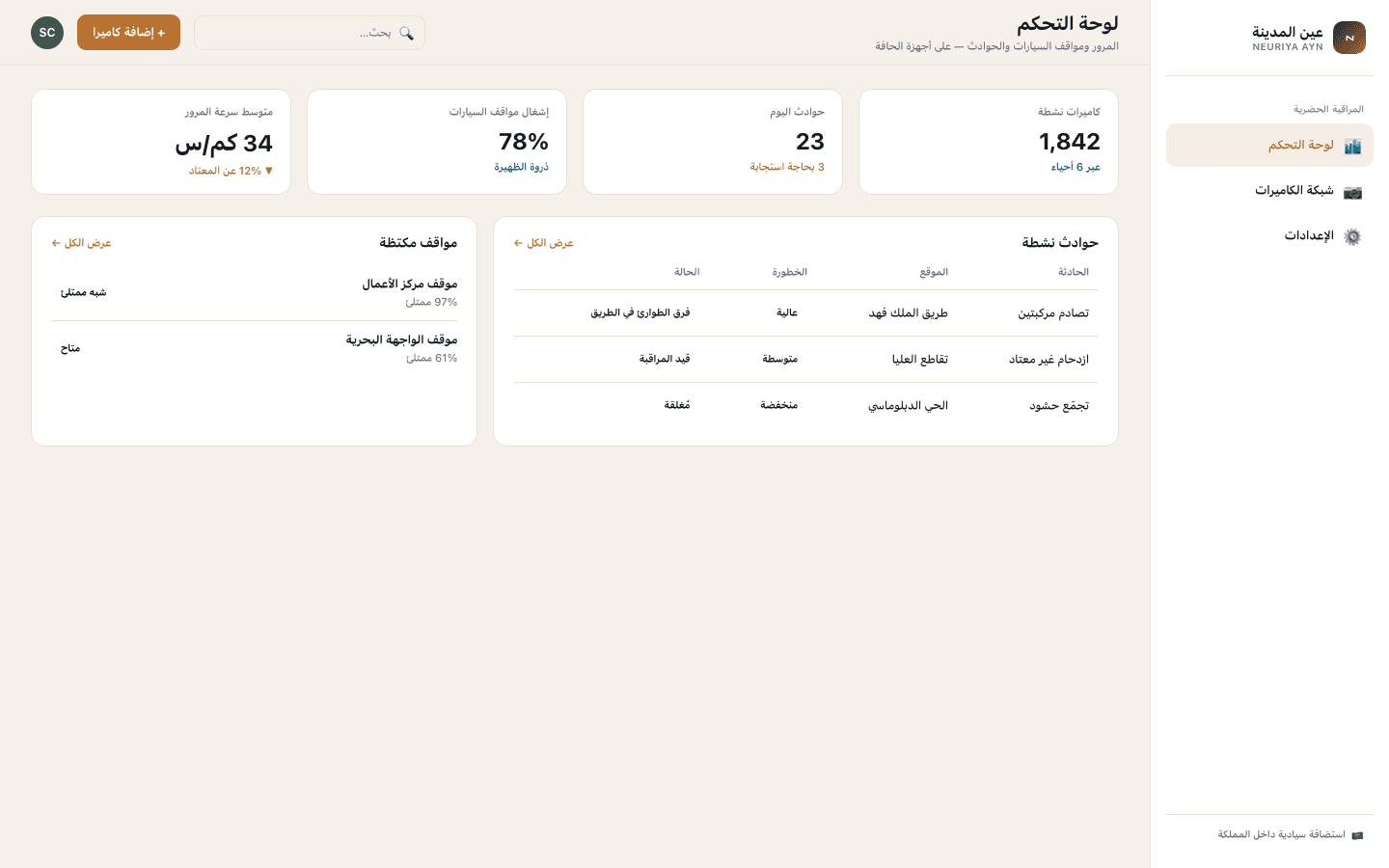1389x868 pixels.
Task: Click the الخطورة column header
Action: [789, 272]
